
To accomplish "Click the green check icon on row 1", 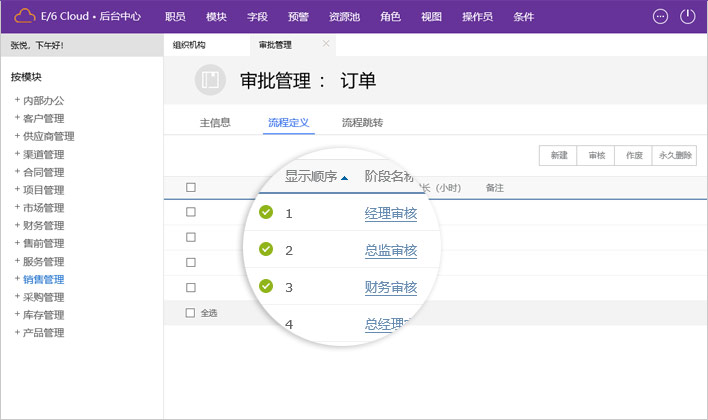I will [x=266, y=212].
